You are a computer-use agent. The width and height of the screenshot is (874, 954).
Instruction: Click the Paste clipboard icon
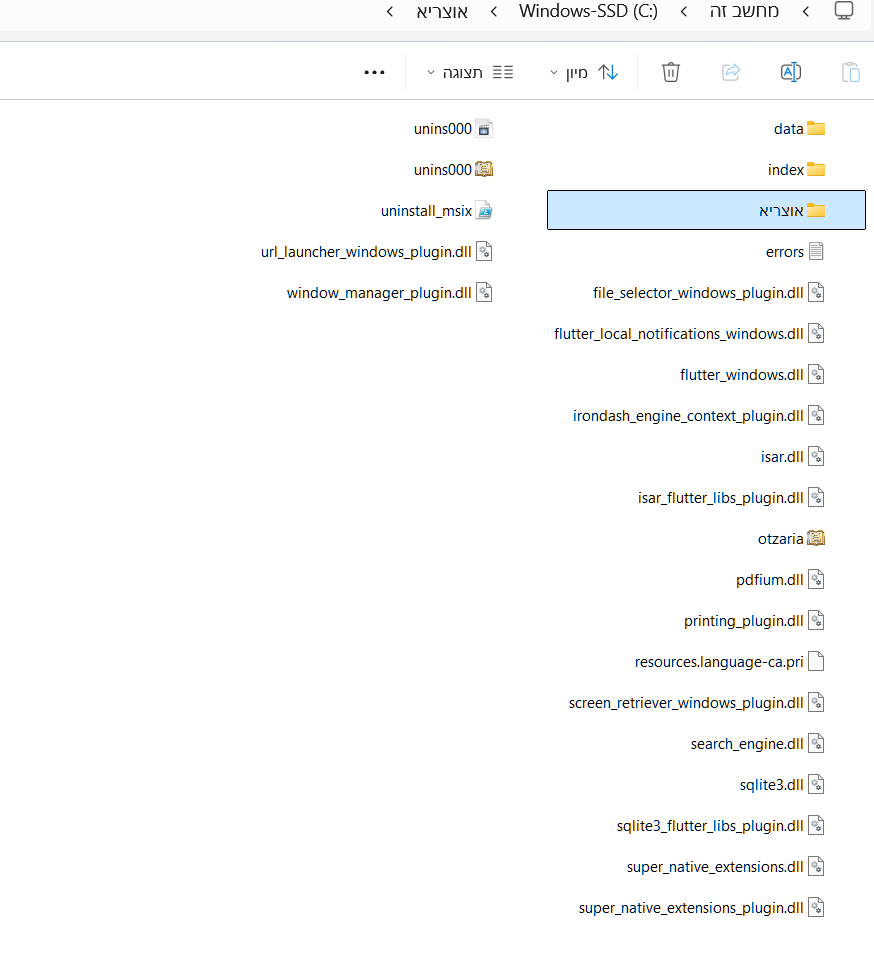[x=850, y=72]
